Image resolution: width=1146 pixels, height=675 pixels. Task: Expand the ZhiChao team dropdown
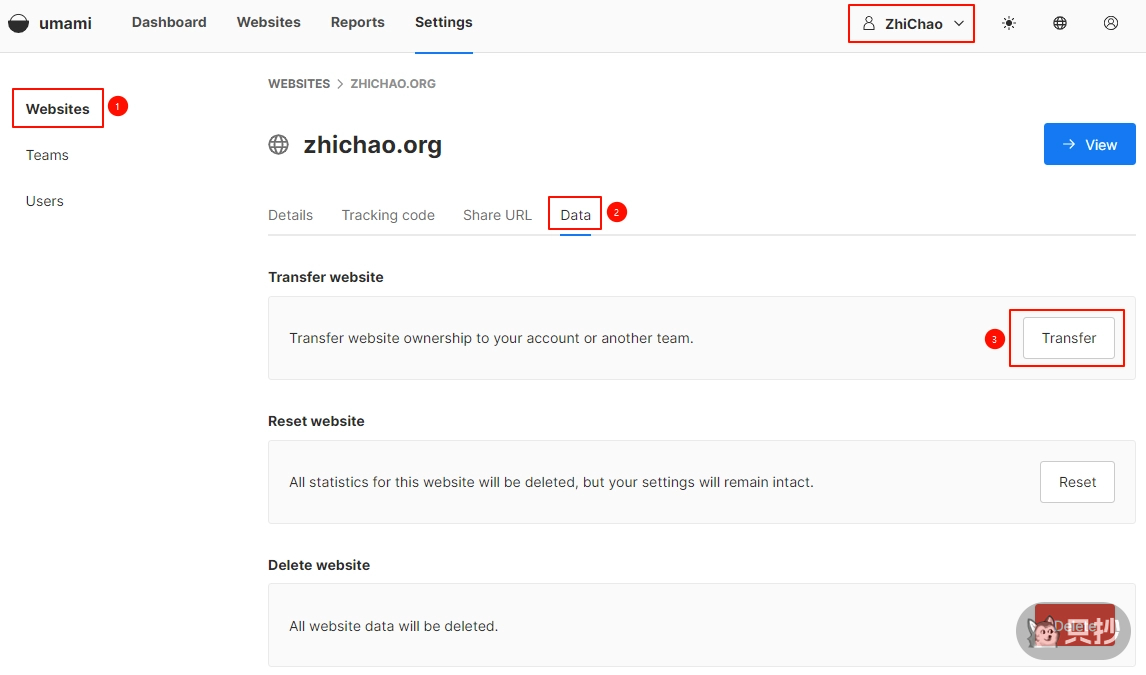coord(911,24)
